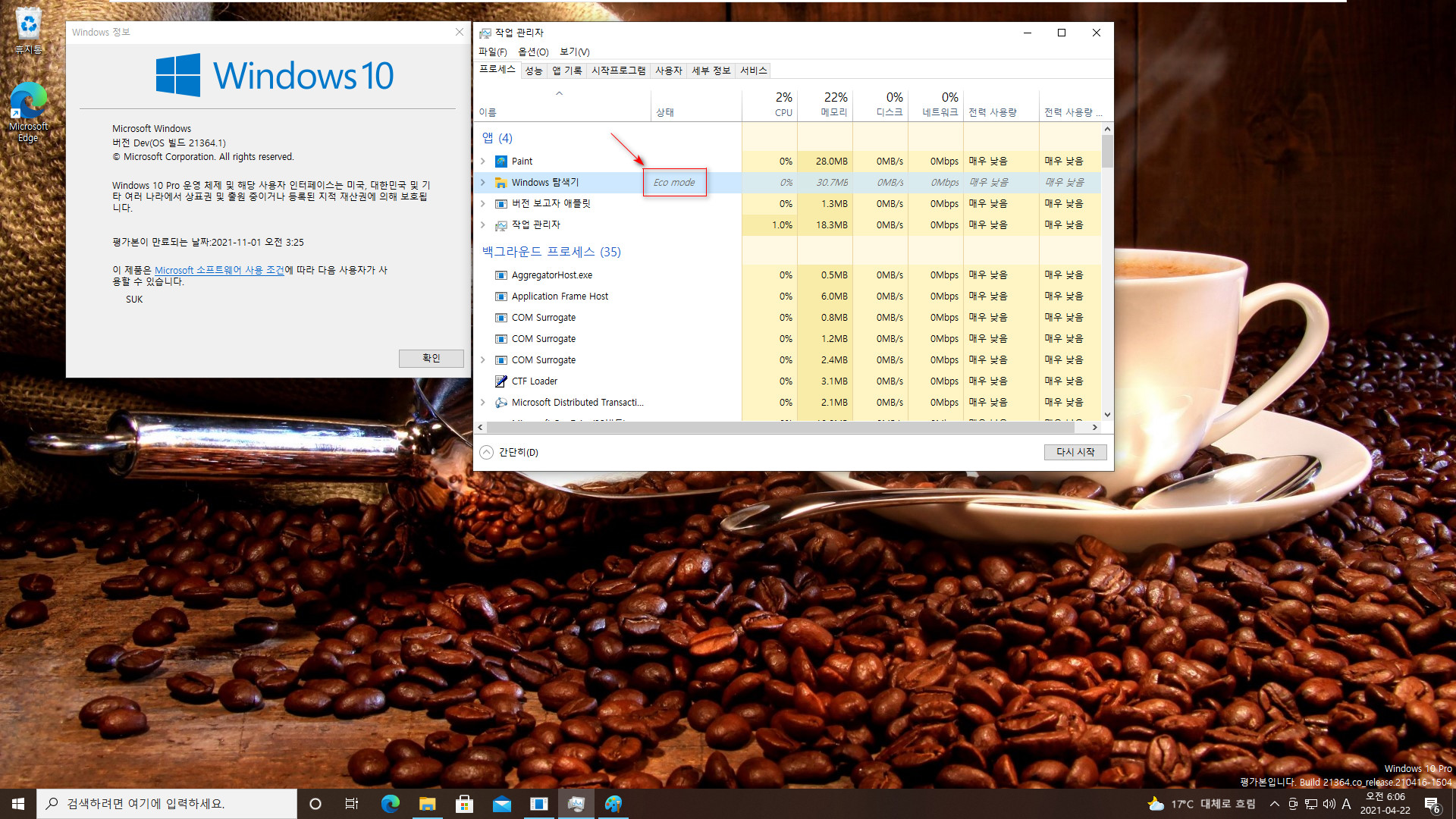Sort by the CPU column header

[769, 104]
